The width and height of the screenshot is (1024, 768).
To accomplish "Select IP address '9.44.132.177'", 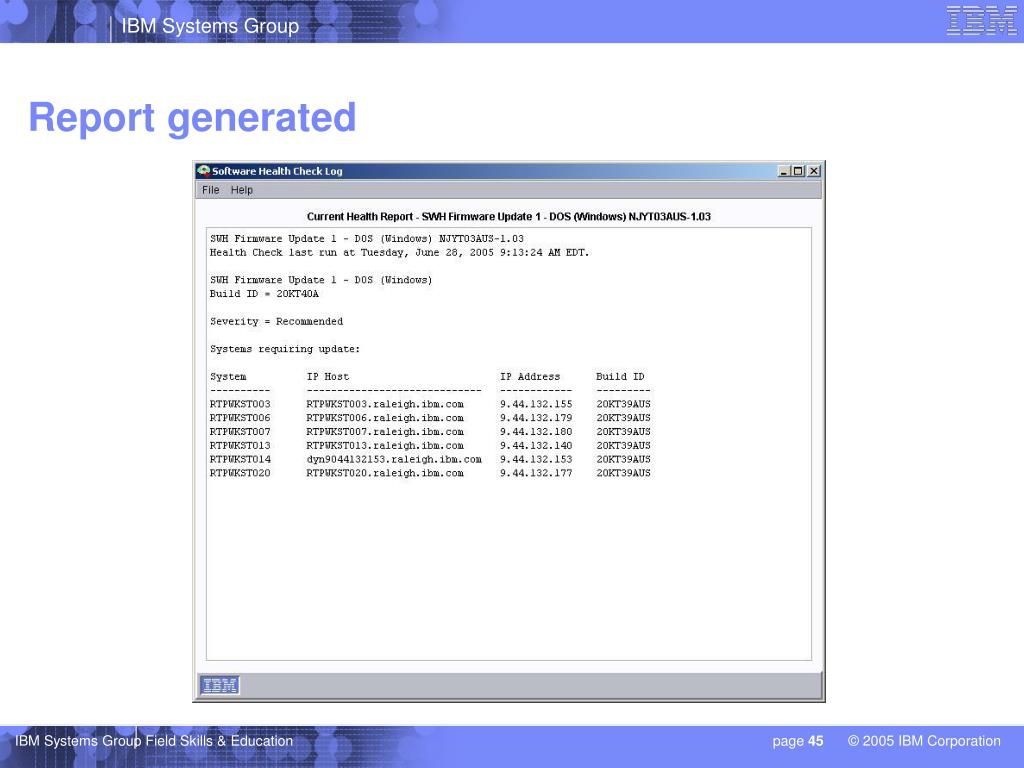I will (536, 473).
